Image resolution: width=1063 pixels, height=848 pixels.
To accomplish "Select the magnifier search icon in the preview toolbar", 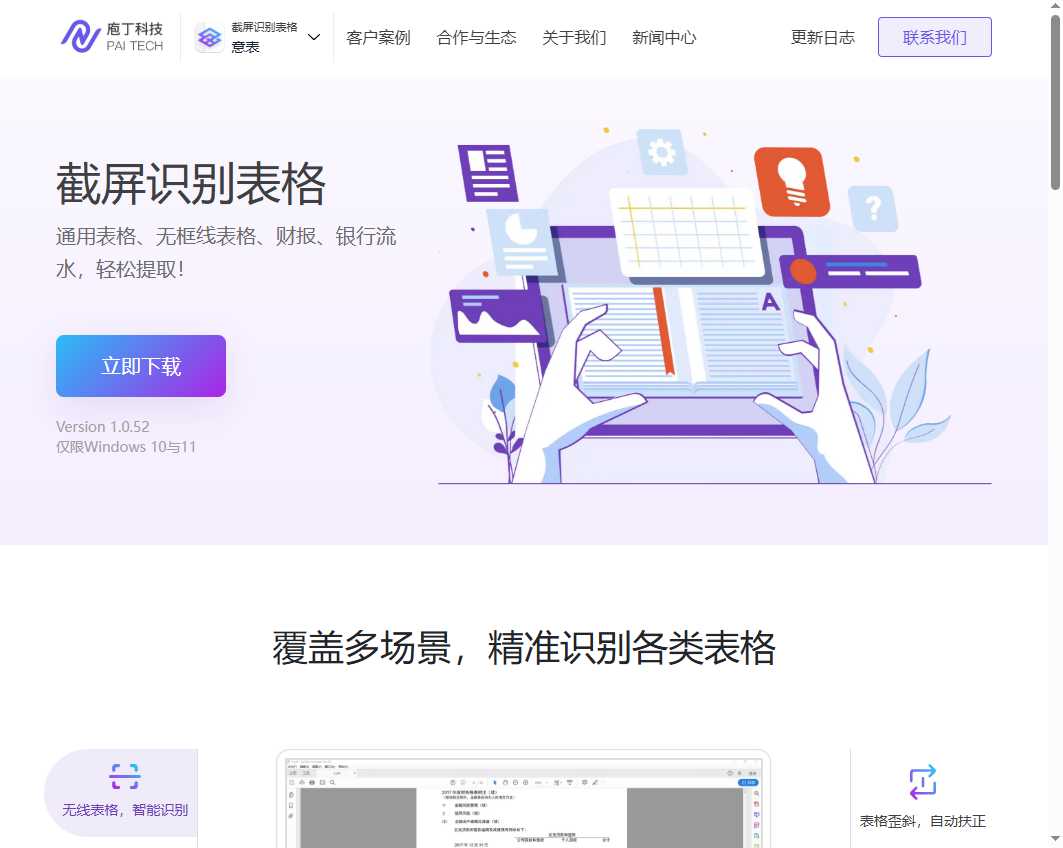I will point(332,783).
